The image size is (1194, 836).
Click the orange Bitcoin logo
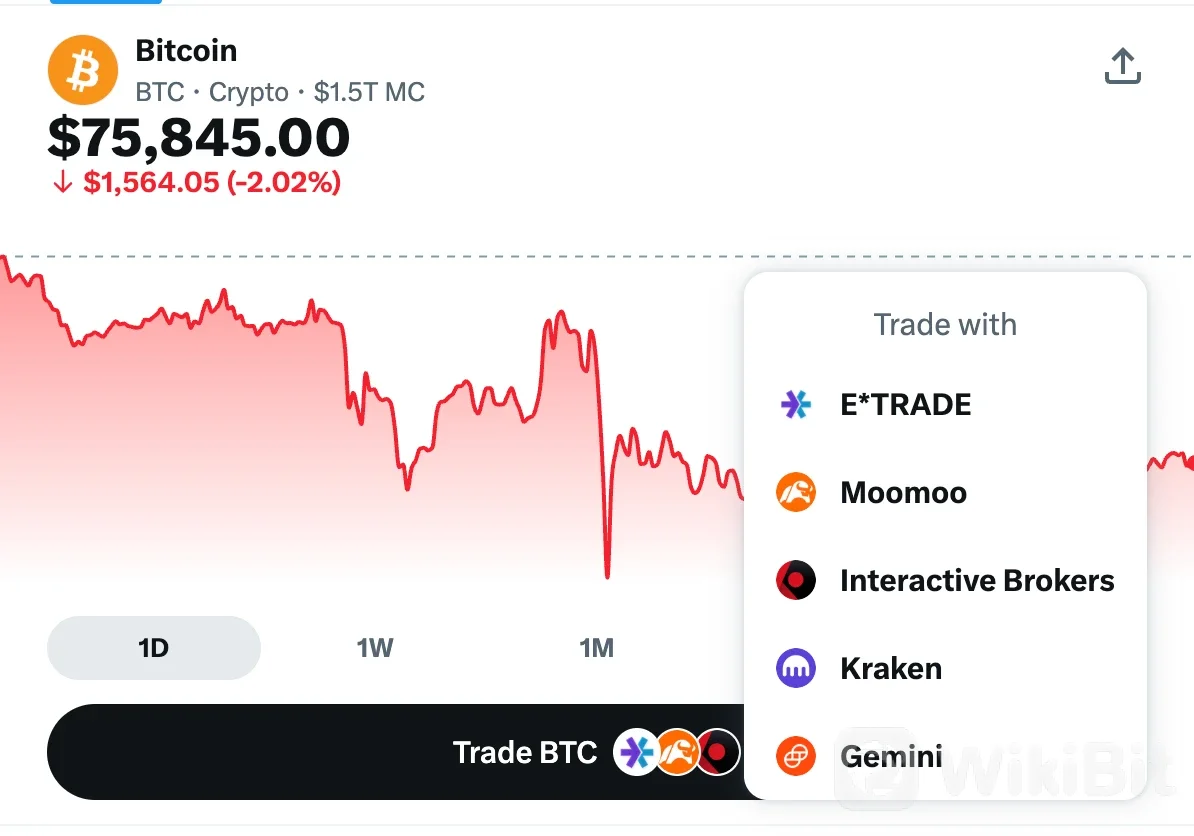83,70
